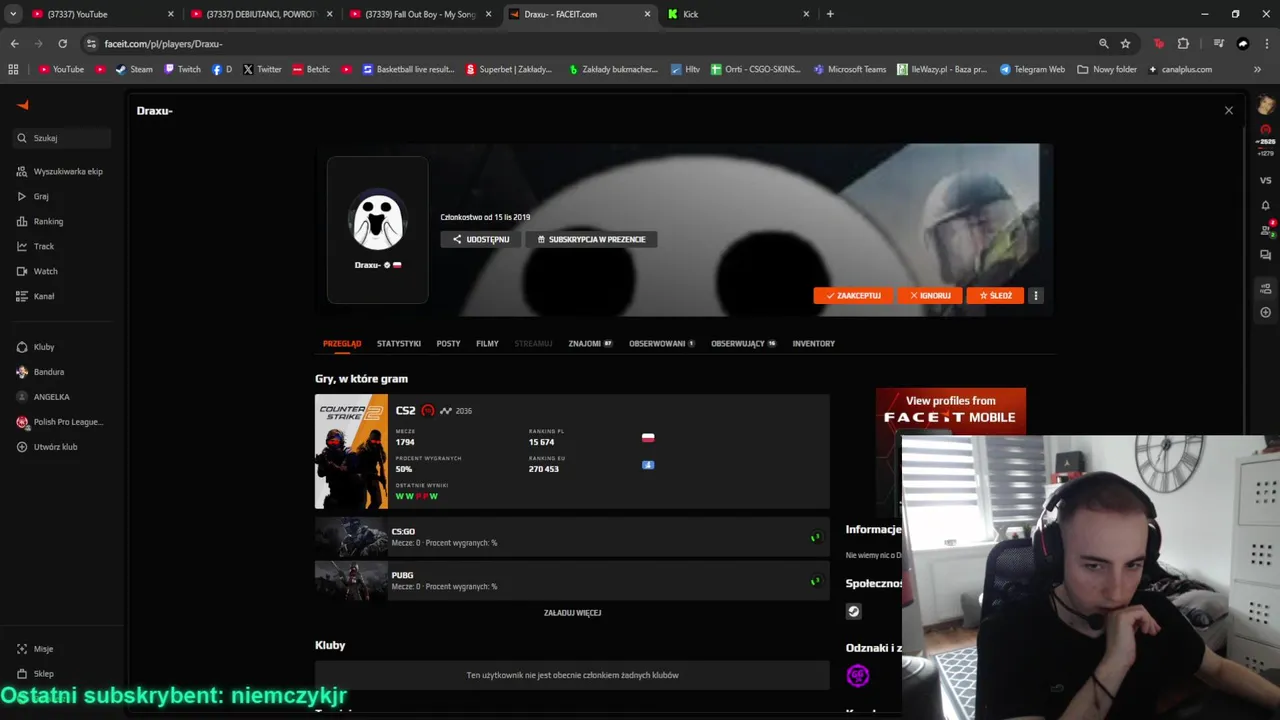
Task: Open the ANGELKA club
Action: pos(43,397)
